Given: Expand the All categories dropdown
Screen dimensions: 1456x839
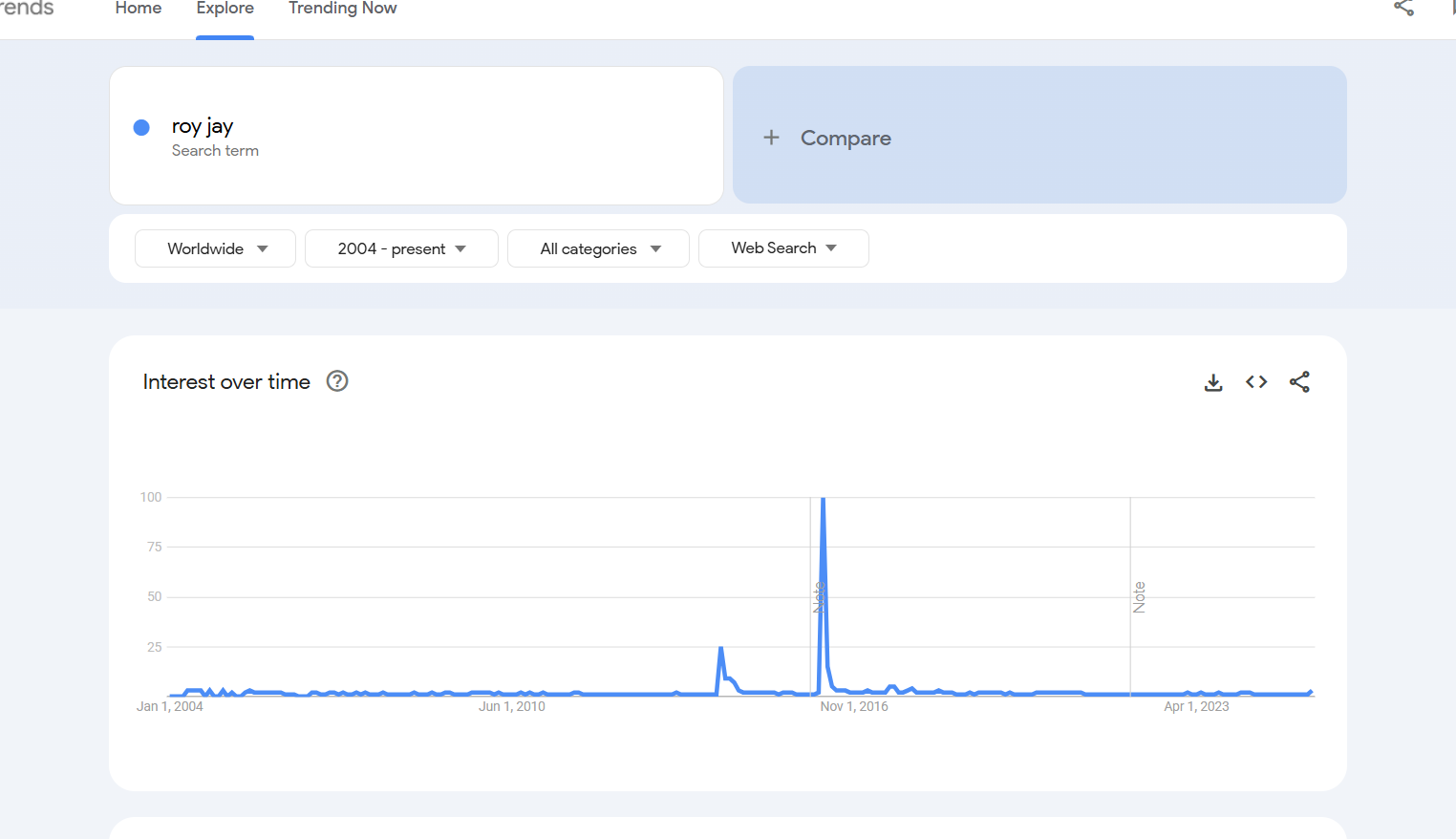Looking at the screenshot, I should (598, 248).
